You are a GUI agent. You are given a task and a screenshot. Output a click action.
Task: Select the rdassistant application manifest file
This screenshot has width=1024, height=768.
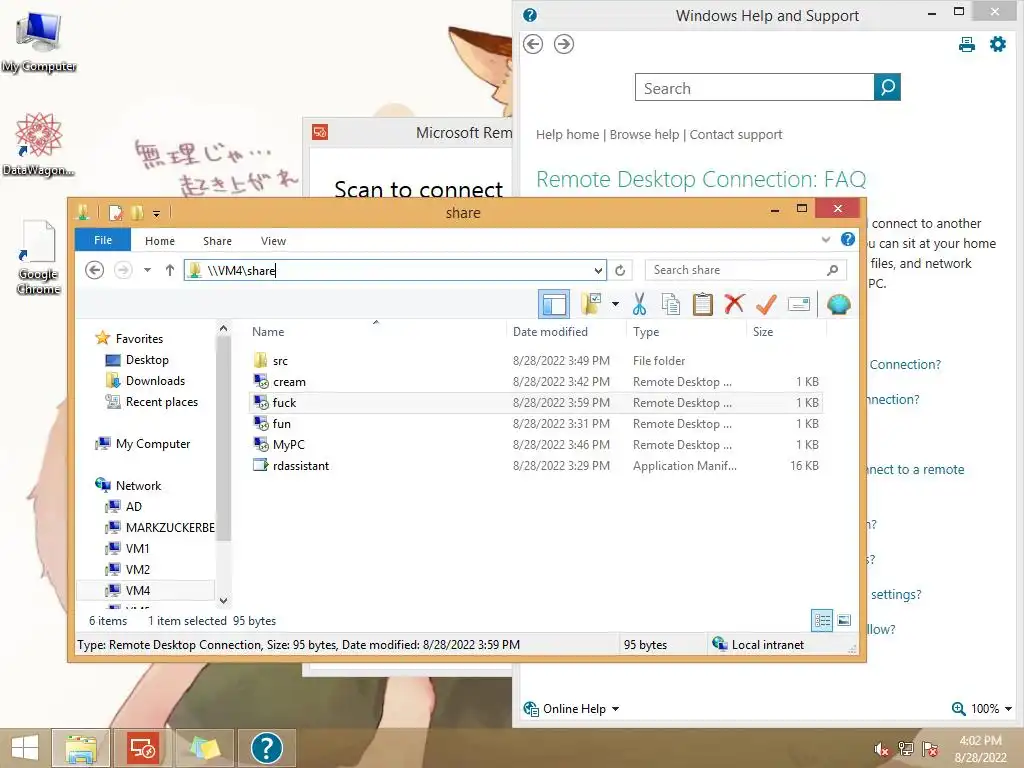click(300, 466)
